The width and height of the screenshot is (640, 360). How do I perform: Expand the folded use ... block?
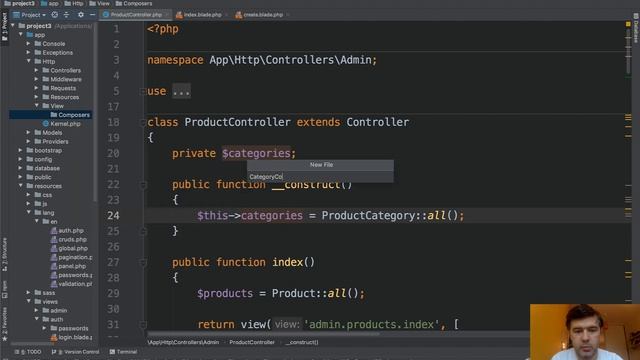pos(181,91)
